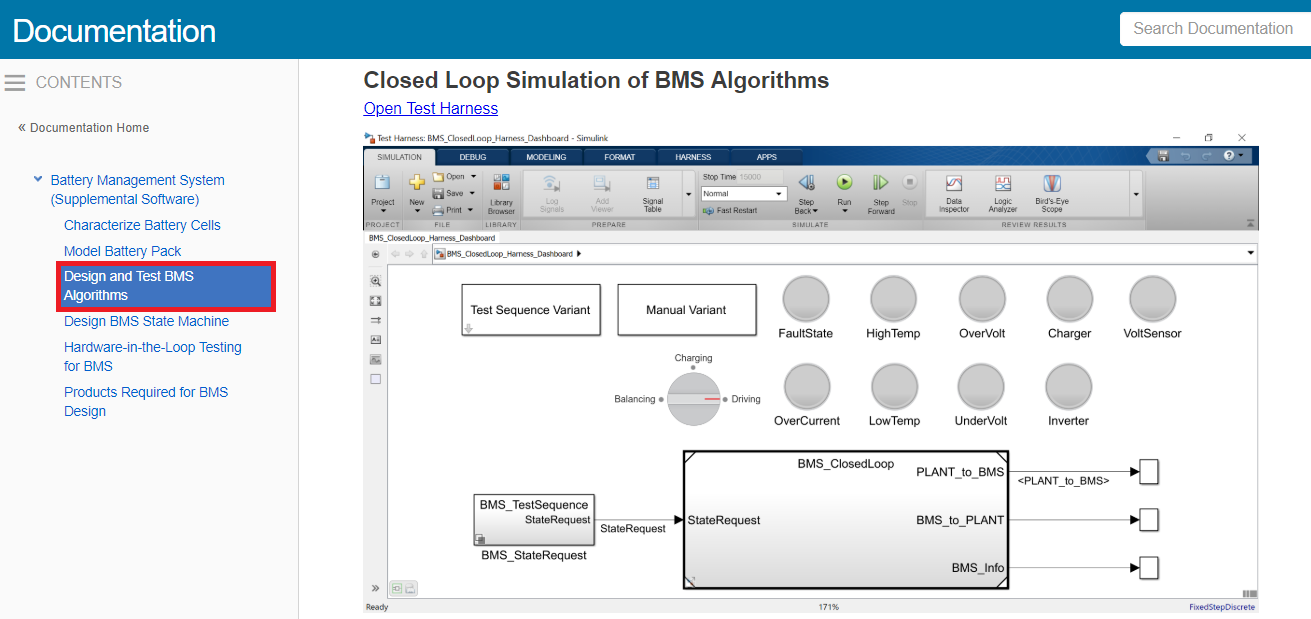
Task: Collapse the Battery Management System tree node
Action: click(38, 180)
